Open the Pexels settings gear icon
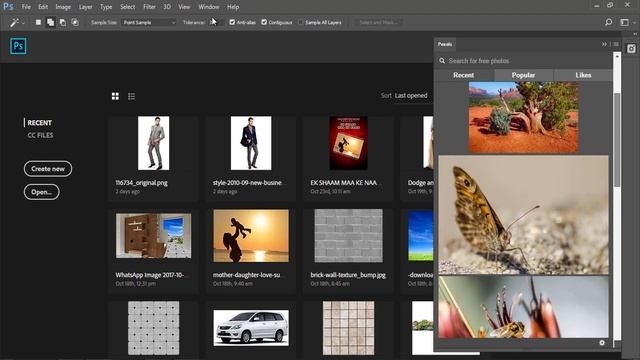This screenshot has width=640, height=360. [x=602, y=343]
